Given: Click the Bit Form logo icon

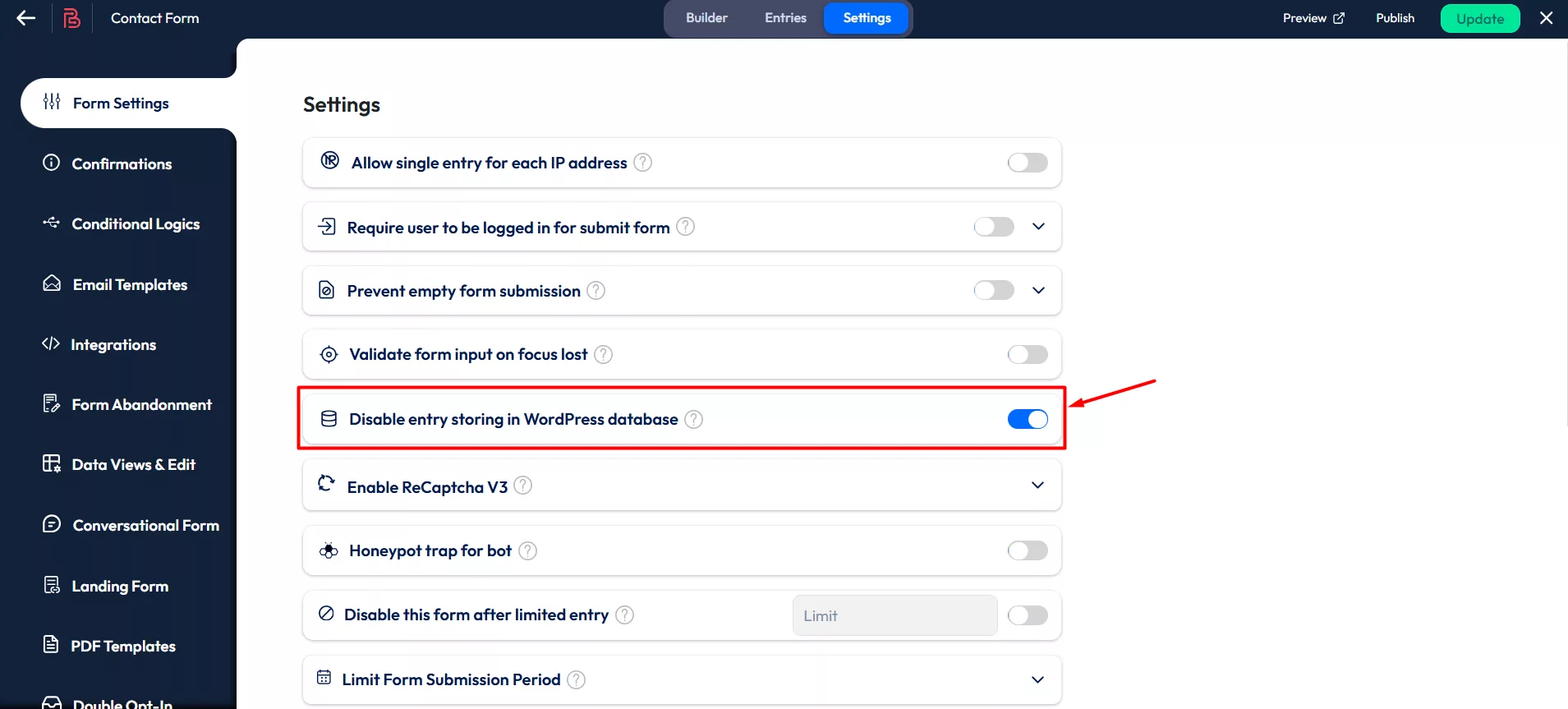Looking at the screenshot, I should tap(72, 18).
